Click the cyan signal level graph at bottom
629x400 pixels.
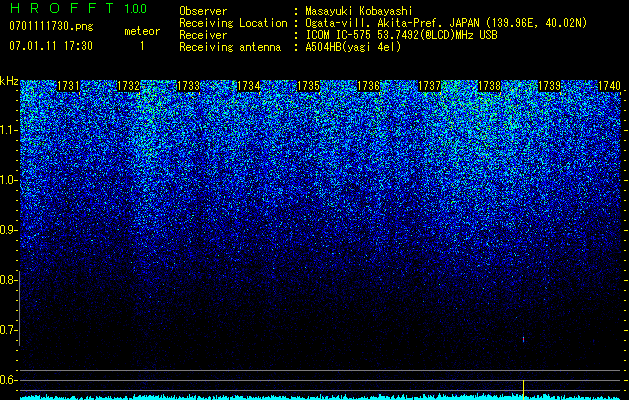320,397
